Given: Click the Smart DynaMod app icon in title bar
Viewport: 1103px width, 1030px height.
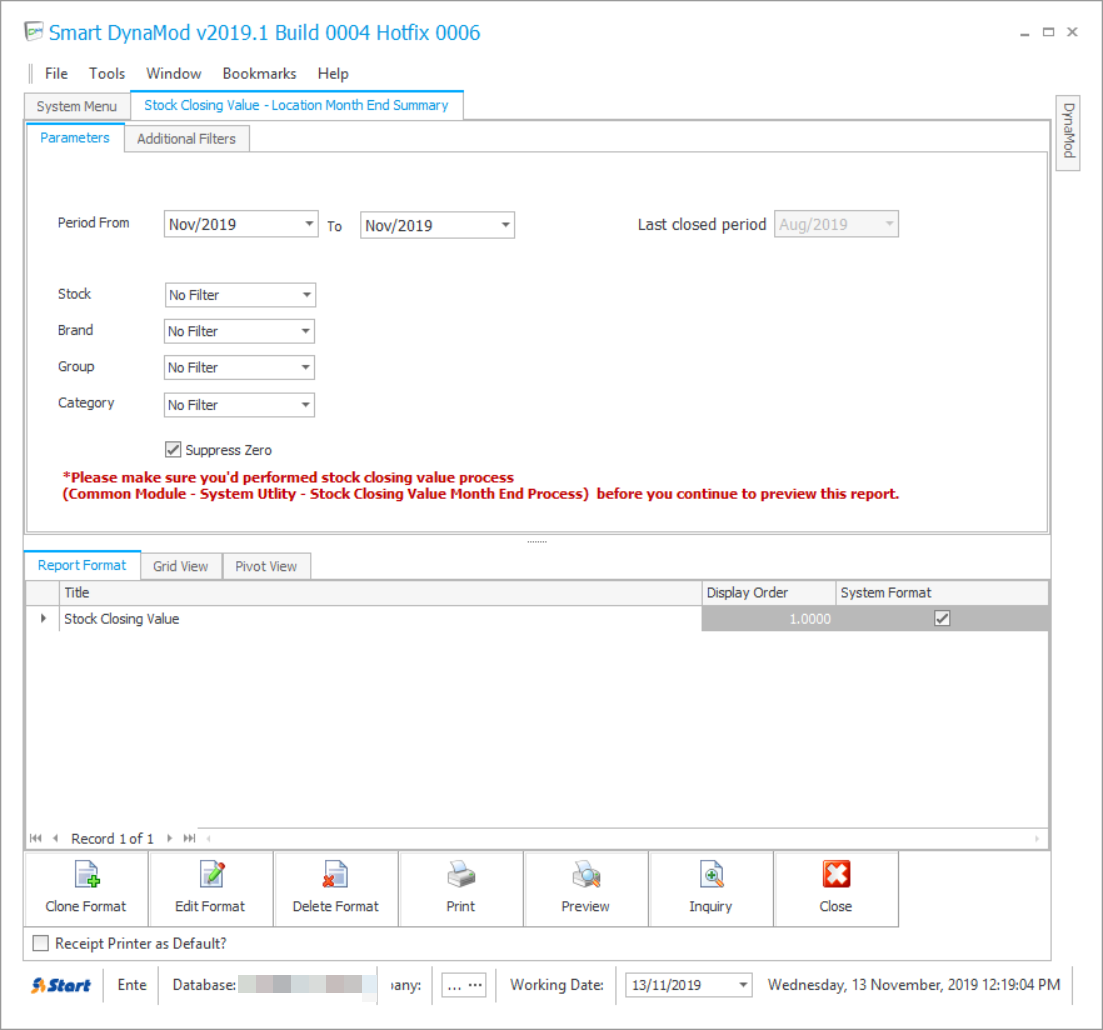Looking at the screenshot, I should 33,32.
